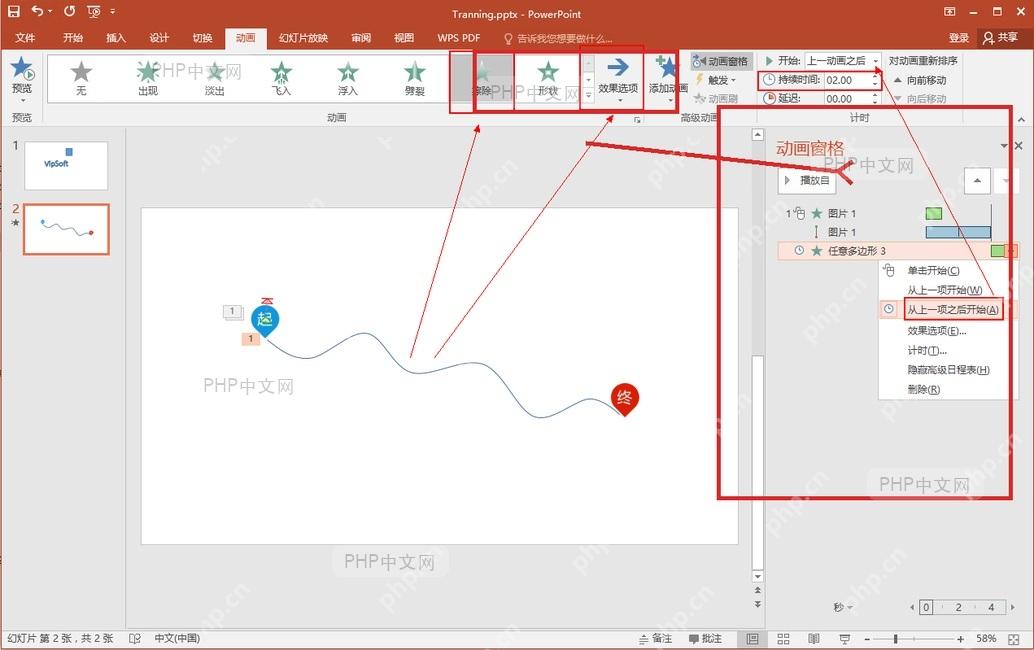The height and width of the screenshot is (650, 1034).
Task: Open the WPS PDF tab
Action: (x=459, y=38)
